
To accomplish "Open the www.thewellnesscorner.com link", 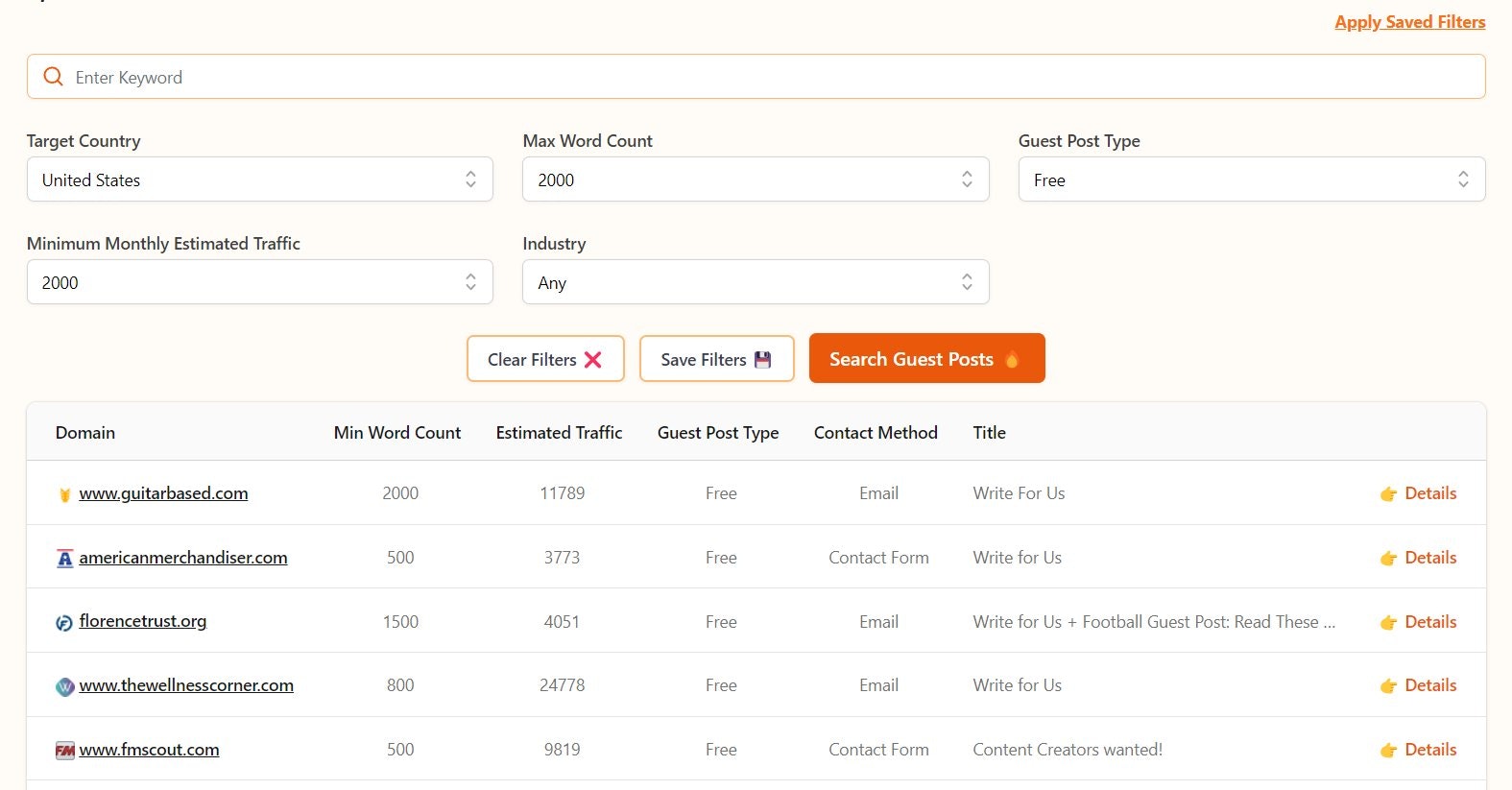I will point(186,685).
